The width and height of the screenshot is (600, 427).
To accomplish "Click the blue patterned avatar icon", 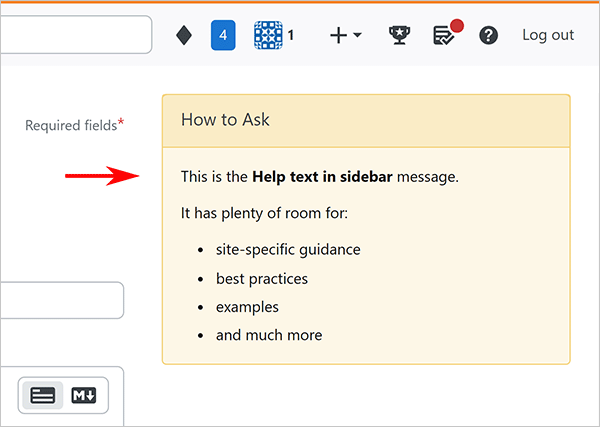I will [268, 35].
